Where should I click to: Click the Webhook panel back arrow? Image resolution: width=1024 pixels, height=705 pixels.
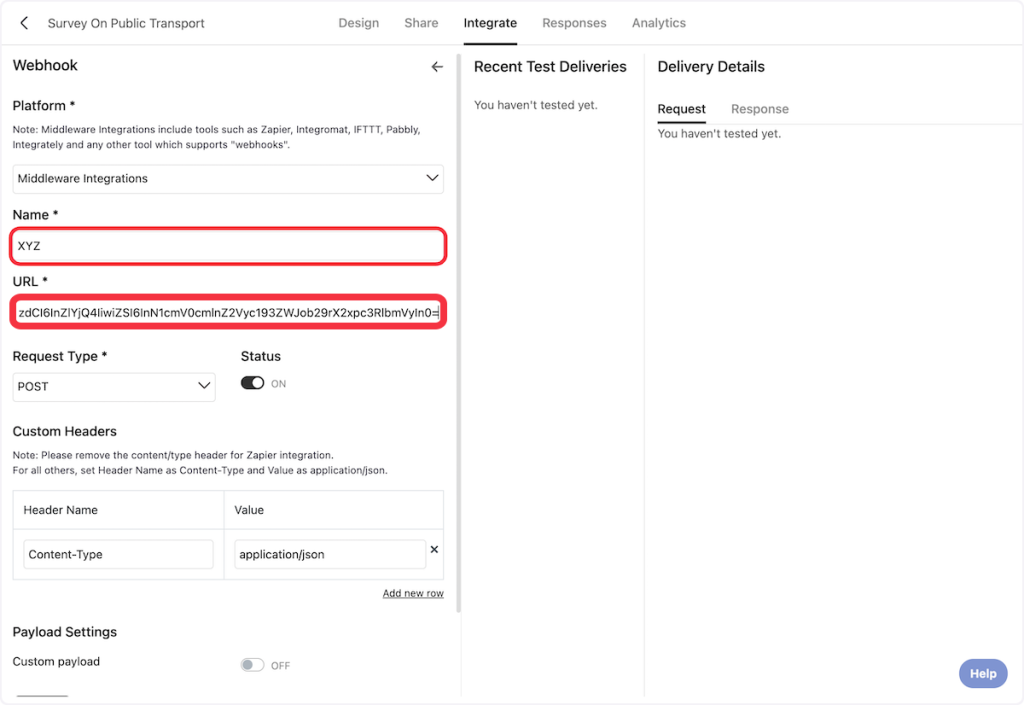(x=436, y=67)
